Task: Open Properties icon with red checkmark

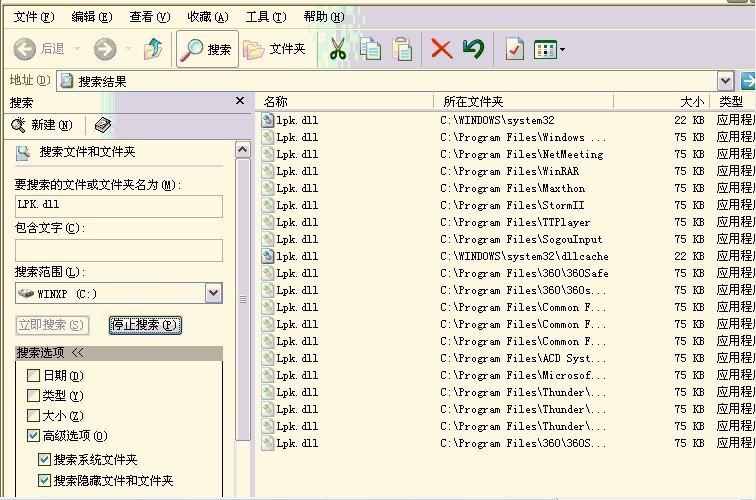Action: pyautogui.click(x=514, y=49)
